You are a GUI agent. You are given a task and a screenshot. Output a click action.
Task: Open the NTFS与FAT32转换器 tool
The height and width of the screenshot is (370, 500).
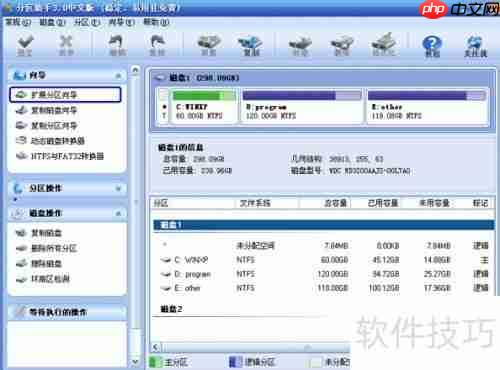point(60,156)
